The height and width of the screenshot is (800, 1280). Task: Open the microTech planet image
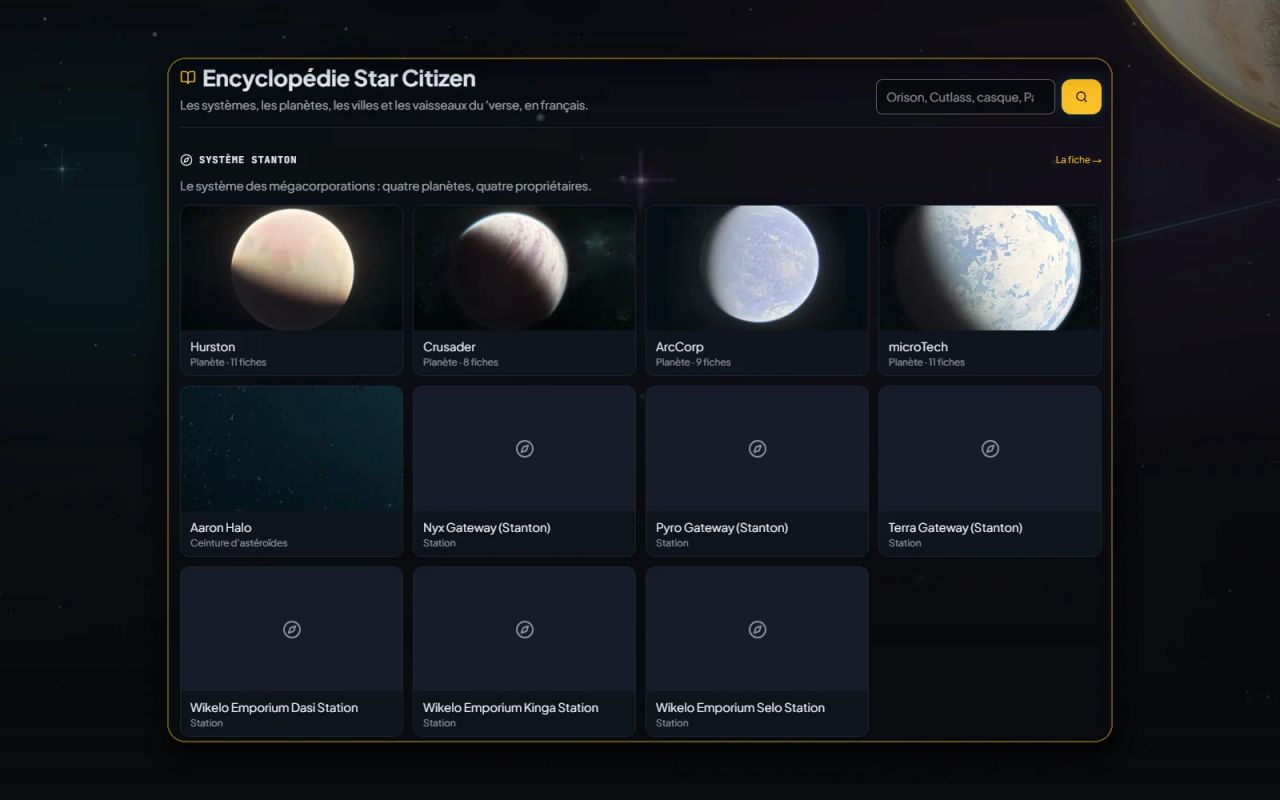990,268
